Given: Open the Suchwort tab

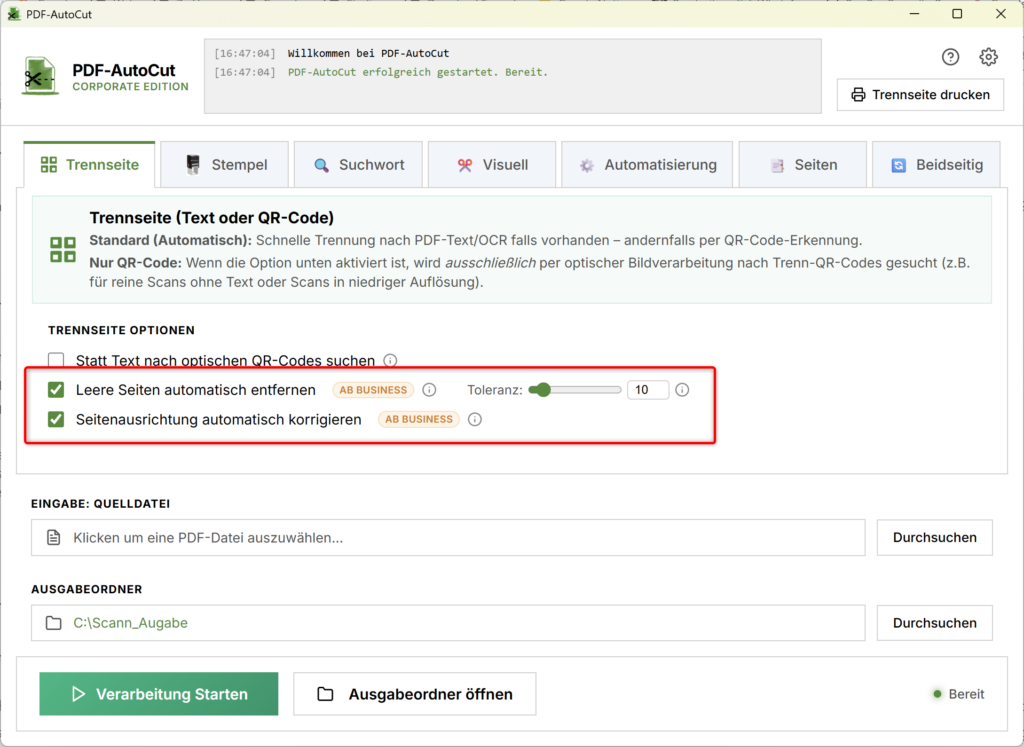Looking at the screenshot, I should (x=359, y=165).
